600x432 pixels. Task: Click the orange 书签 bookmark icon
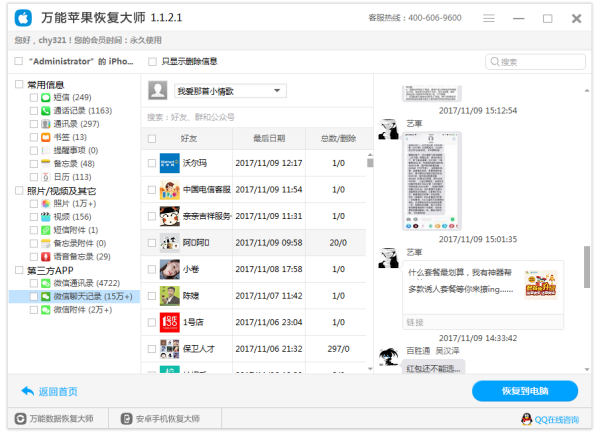pyautogui.click(x=46, y=137)
